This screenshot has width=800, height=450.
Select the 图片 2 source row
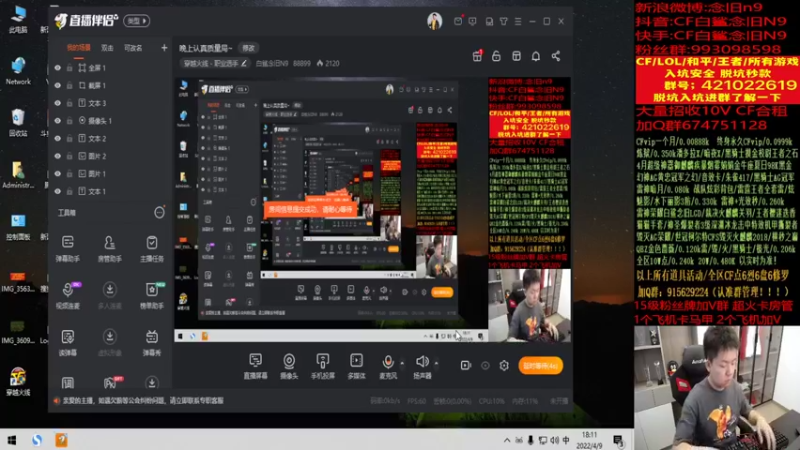[110, 156]
